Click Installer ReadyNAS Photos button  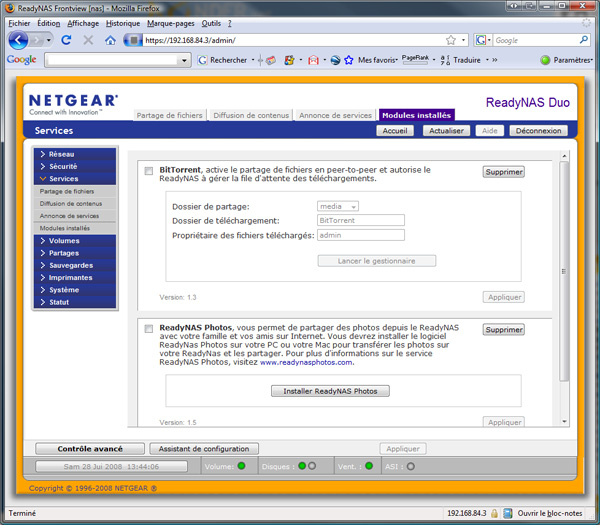coord(330,391)
